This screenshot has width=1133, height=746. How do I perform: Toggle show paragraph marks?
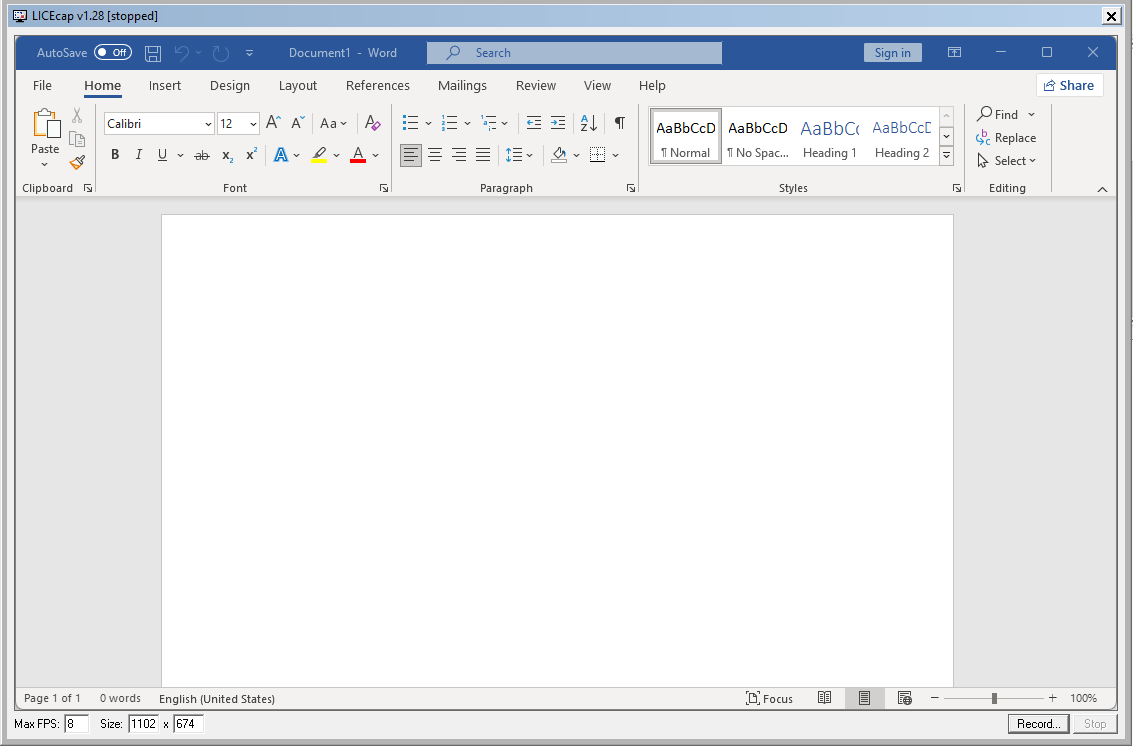[619, 123]
